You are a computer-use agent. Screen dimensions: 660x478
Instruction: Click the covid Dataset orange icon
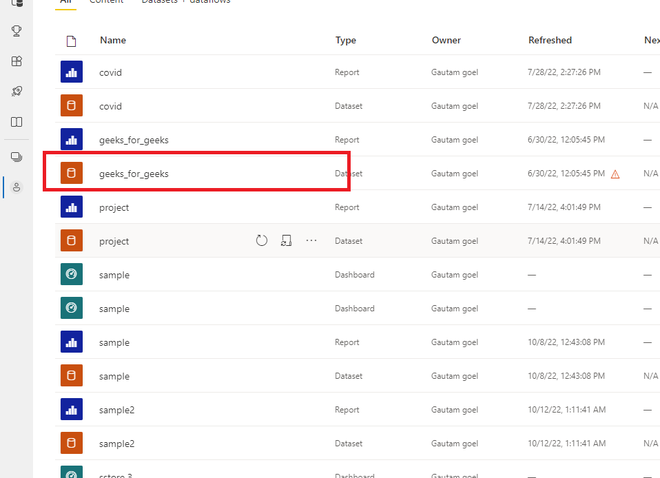(x=72, y=106)
